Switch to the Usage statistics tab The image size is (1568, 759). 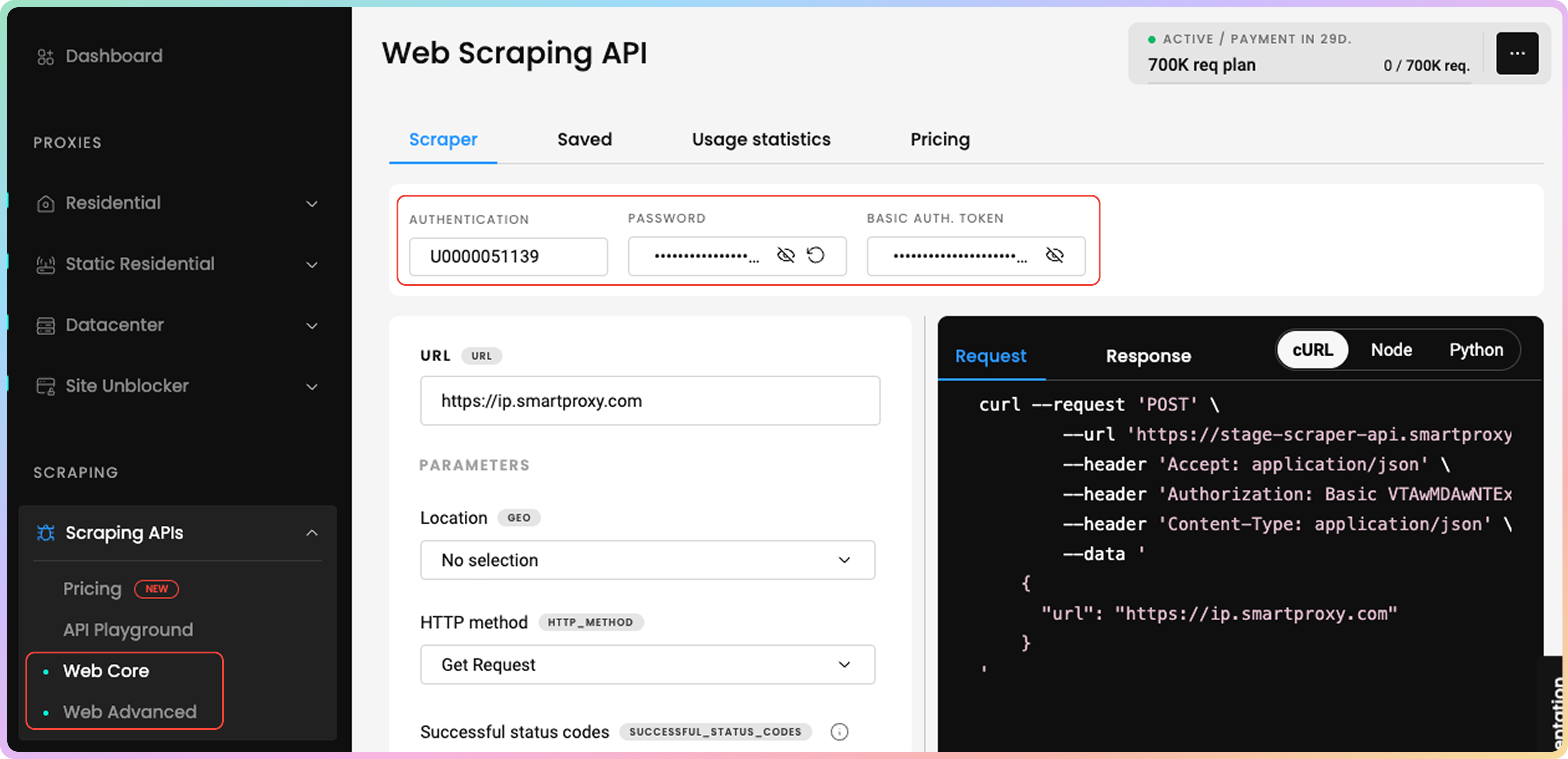click(761, 140)
